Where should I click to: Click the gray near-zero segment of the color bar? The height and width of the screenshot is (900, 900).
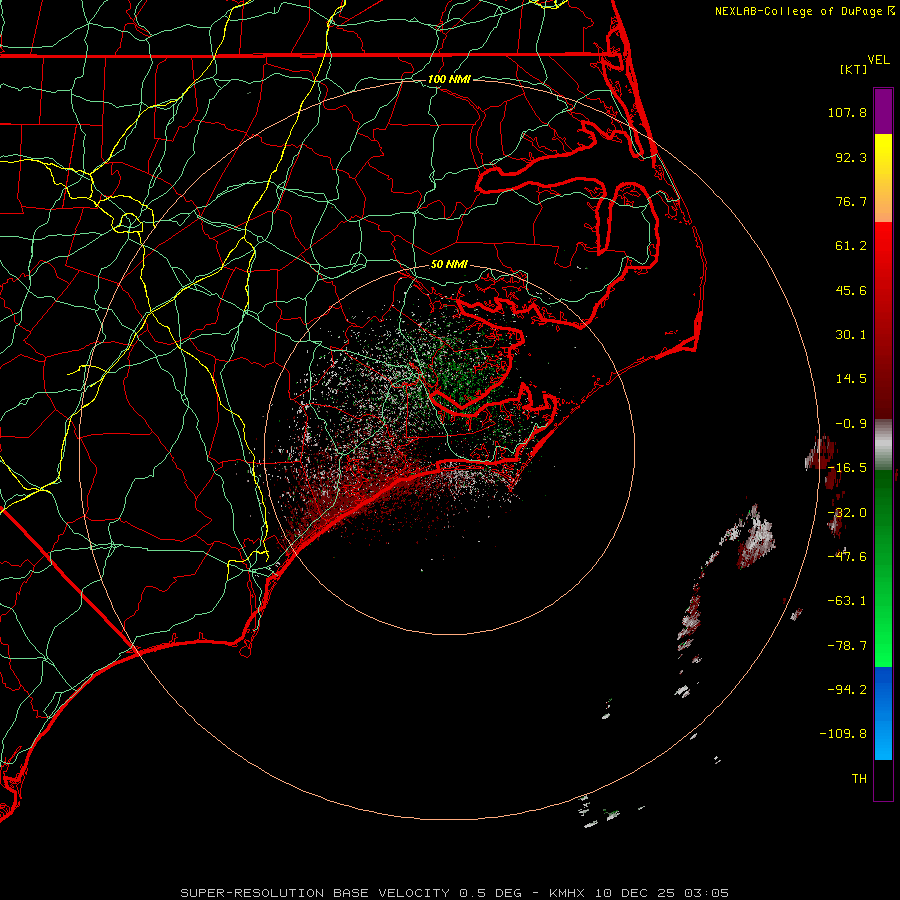pos(883,445)
